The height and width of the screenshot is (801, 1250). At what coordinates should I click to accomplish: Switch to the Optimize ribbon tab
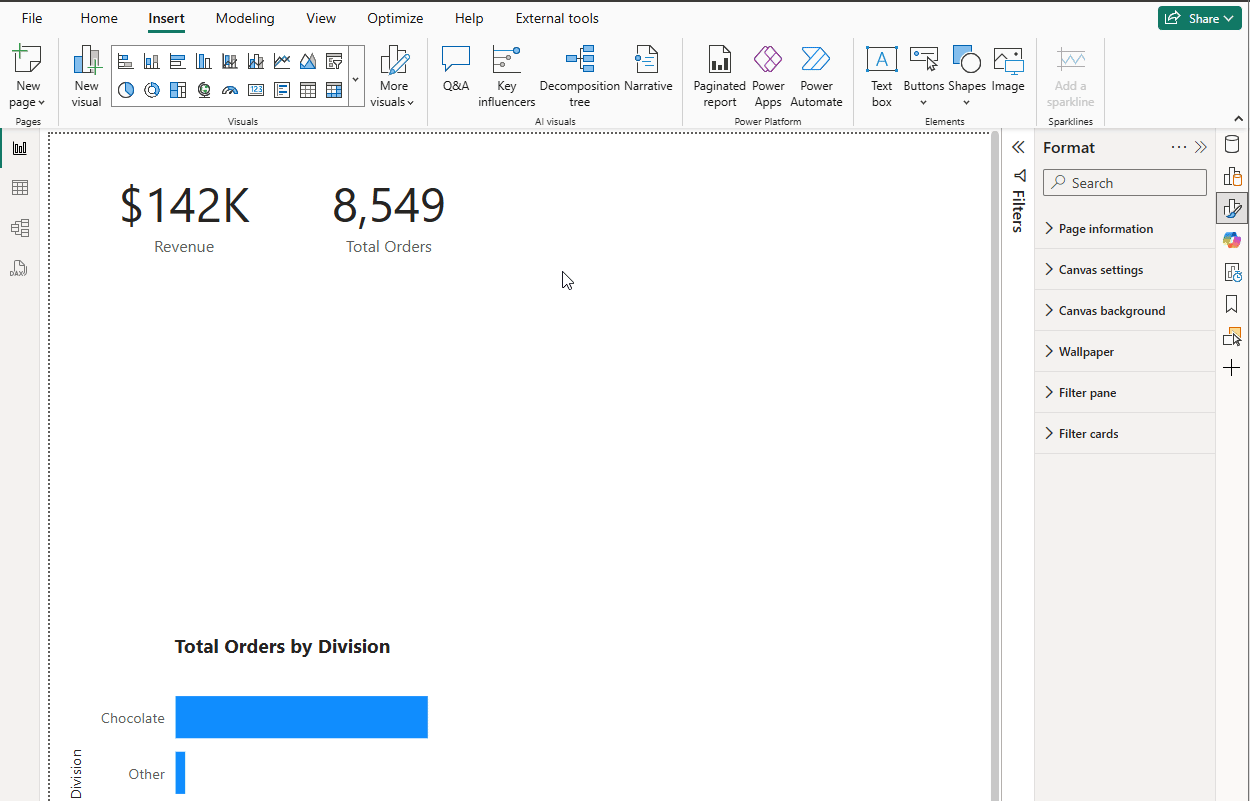click(x=395, y=18)
